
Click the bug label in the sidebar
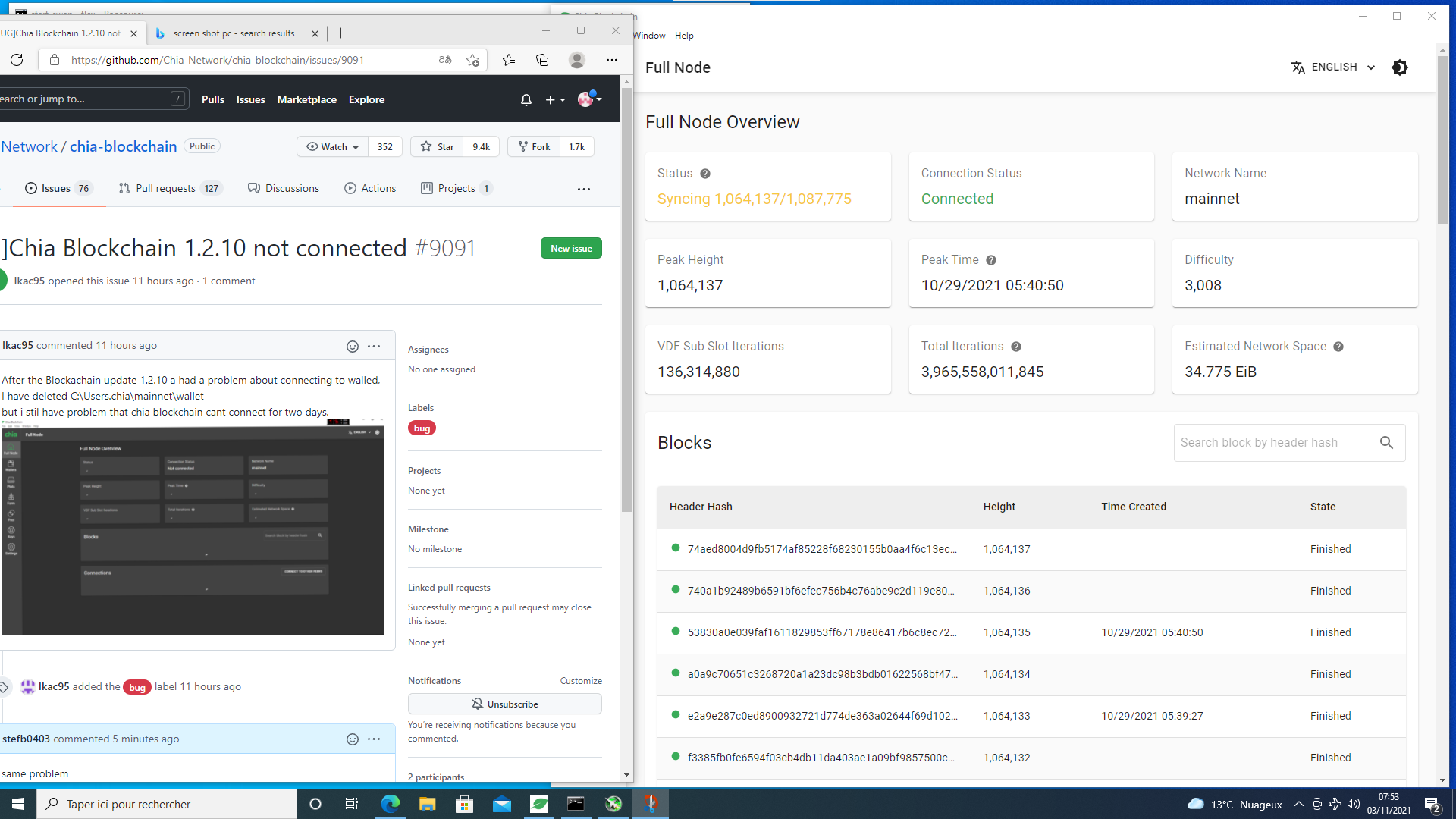tap(422, 428)
